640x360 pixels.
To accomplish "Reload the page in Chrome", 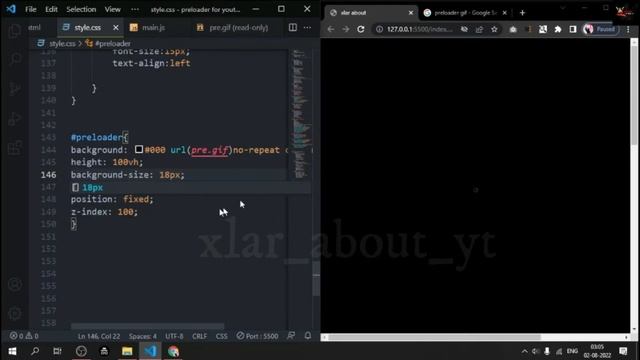I will (361, 29).
